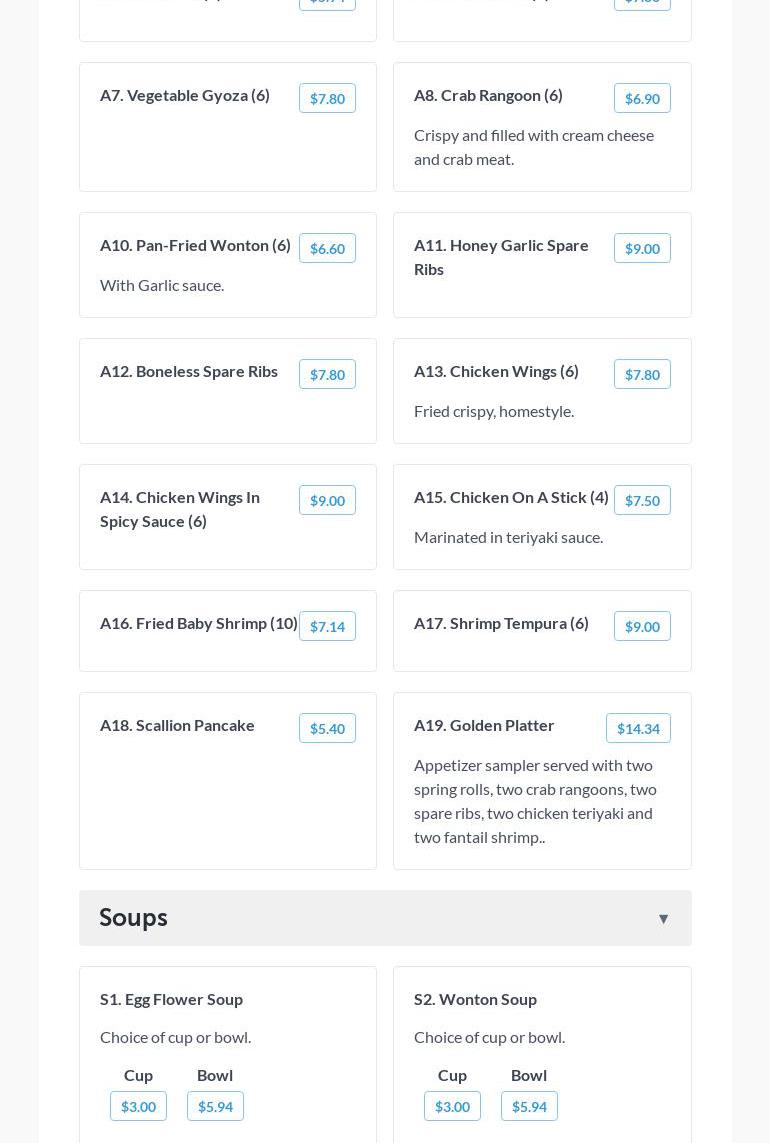The width and height of the screenshot is (770, 1143).
Task: Choose Chicken Wings In Spicy Sauce $9.00
Action: pyautogui.click(x=327, y=500)
